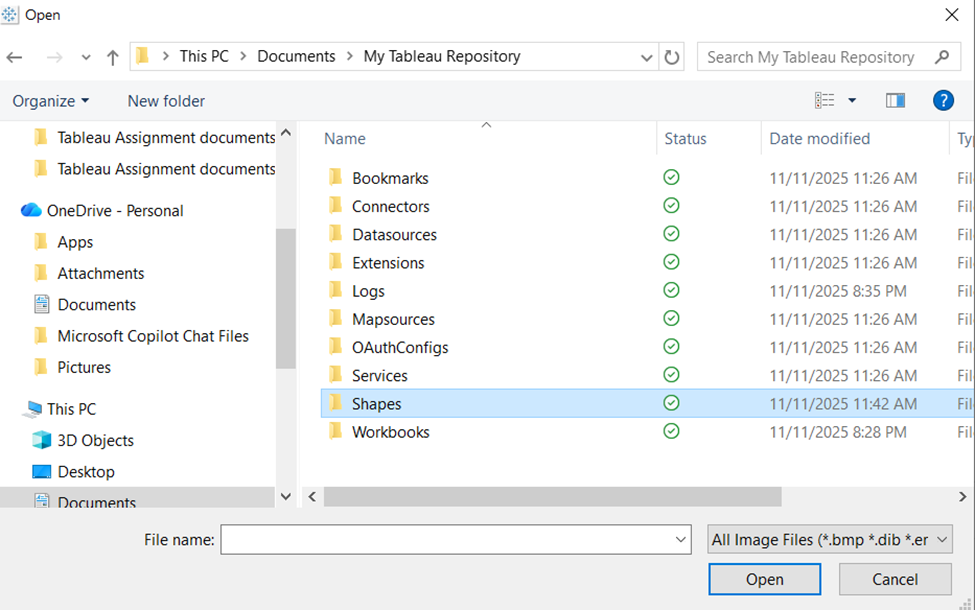Click the File name input field
This screenshot has height=610, width=975.
[446, 540]
